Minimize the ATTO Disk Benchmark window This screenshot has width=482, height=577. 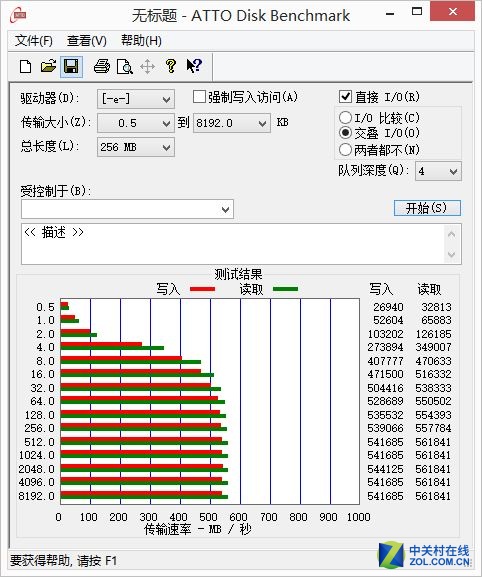(390, 14)
